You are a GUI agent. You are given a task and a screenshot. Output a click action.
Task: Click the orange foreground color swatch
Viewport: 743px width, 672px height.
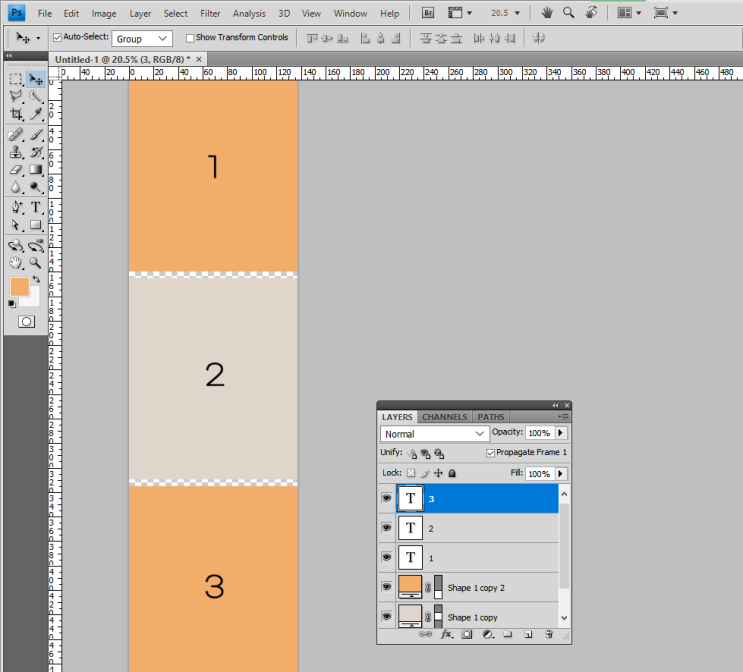tap(18, 286)
